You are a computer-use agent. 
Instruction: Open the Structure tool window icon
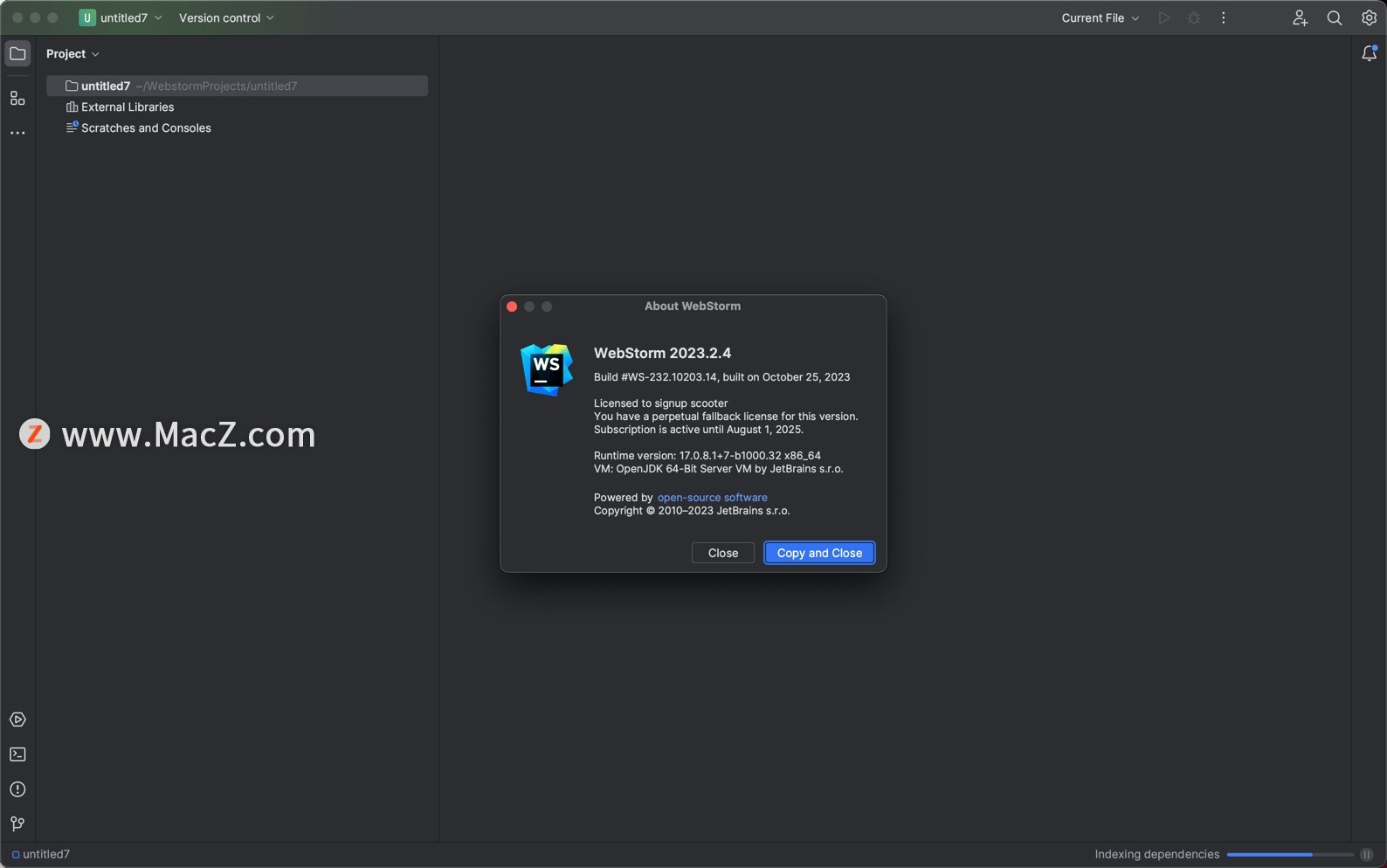17,99
